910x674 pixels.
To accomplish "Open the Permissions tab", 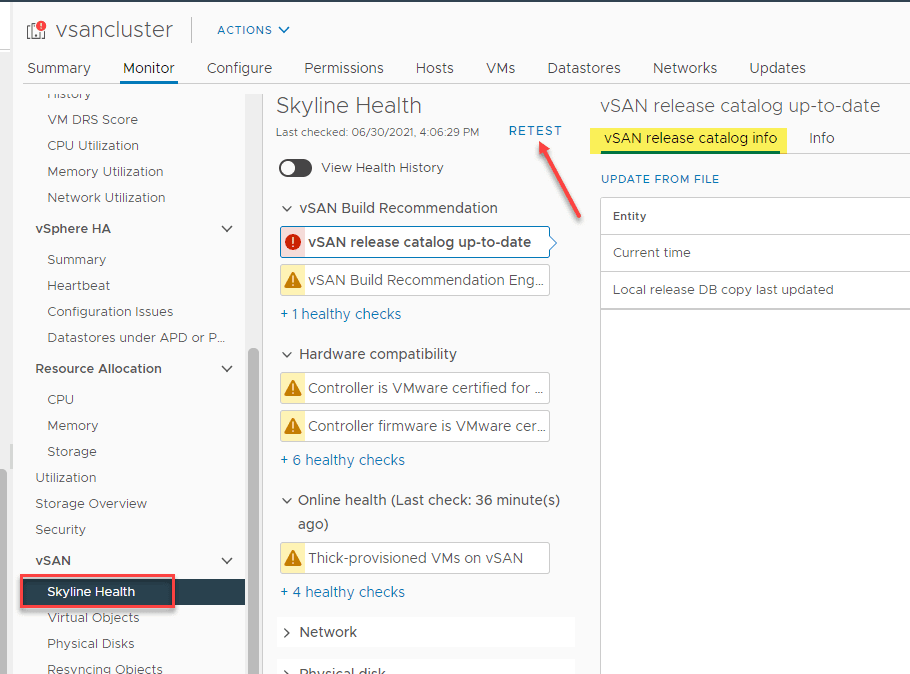I will [x=344, y=69].
